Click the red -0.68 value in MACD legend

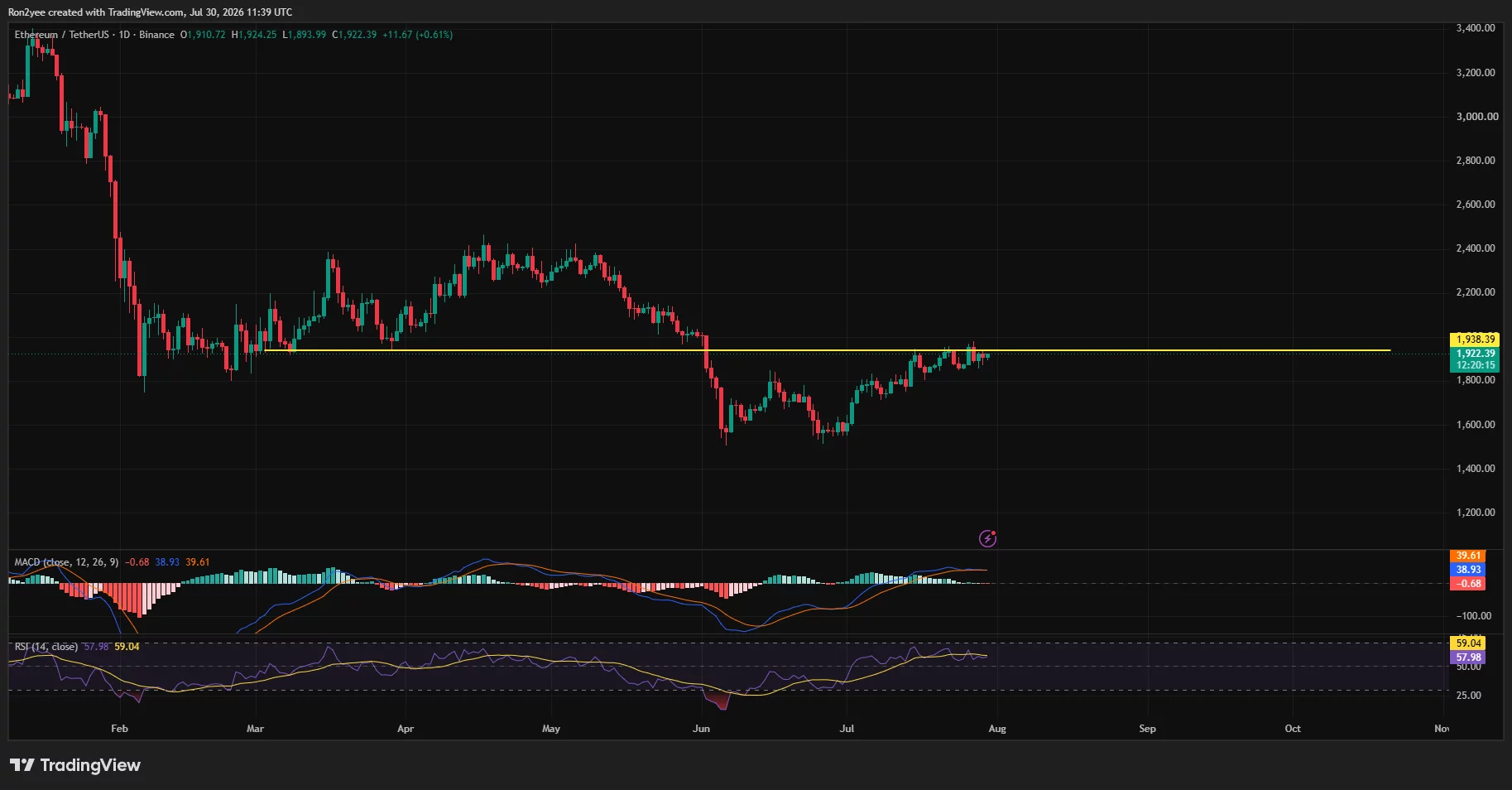click(137, 562)
